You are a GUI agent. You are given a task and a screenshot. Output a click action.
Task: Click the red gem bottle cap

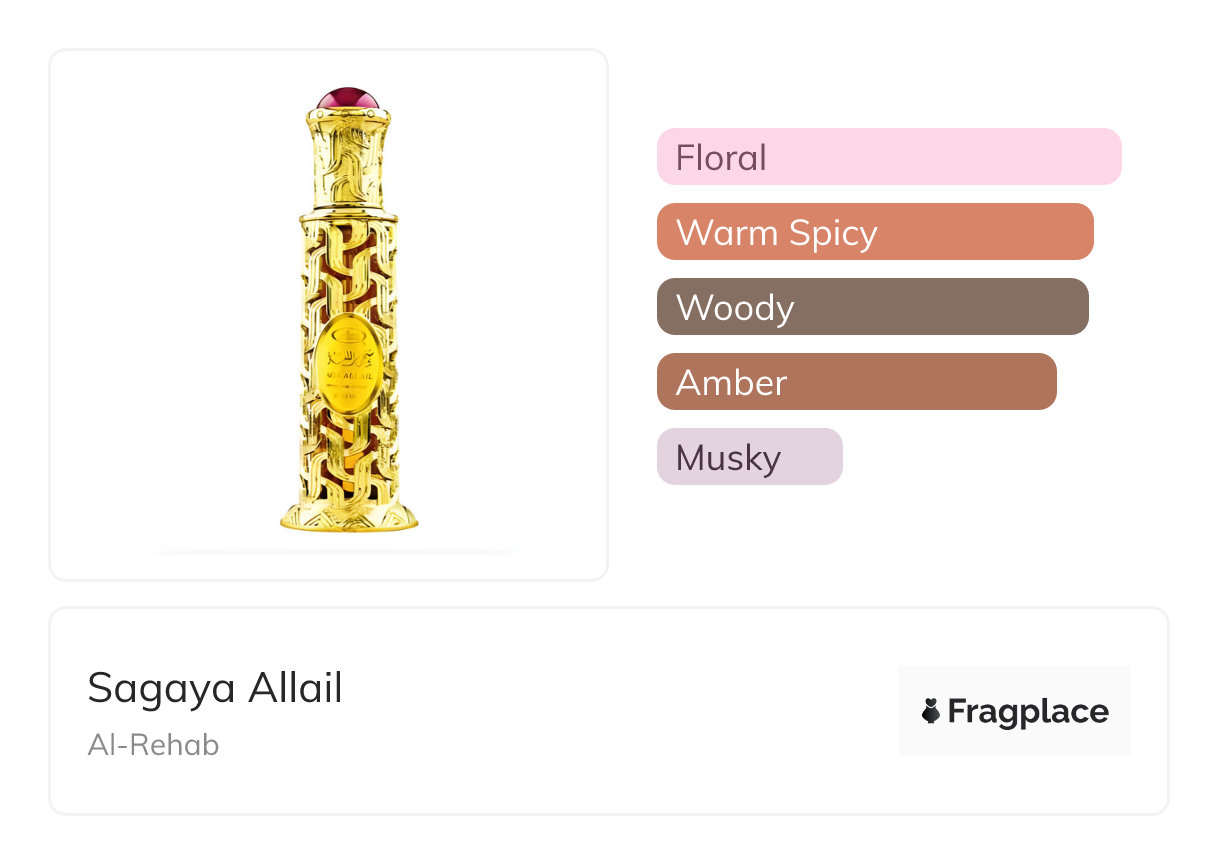point(348,100)
